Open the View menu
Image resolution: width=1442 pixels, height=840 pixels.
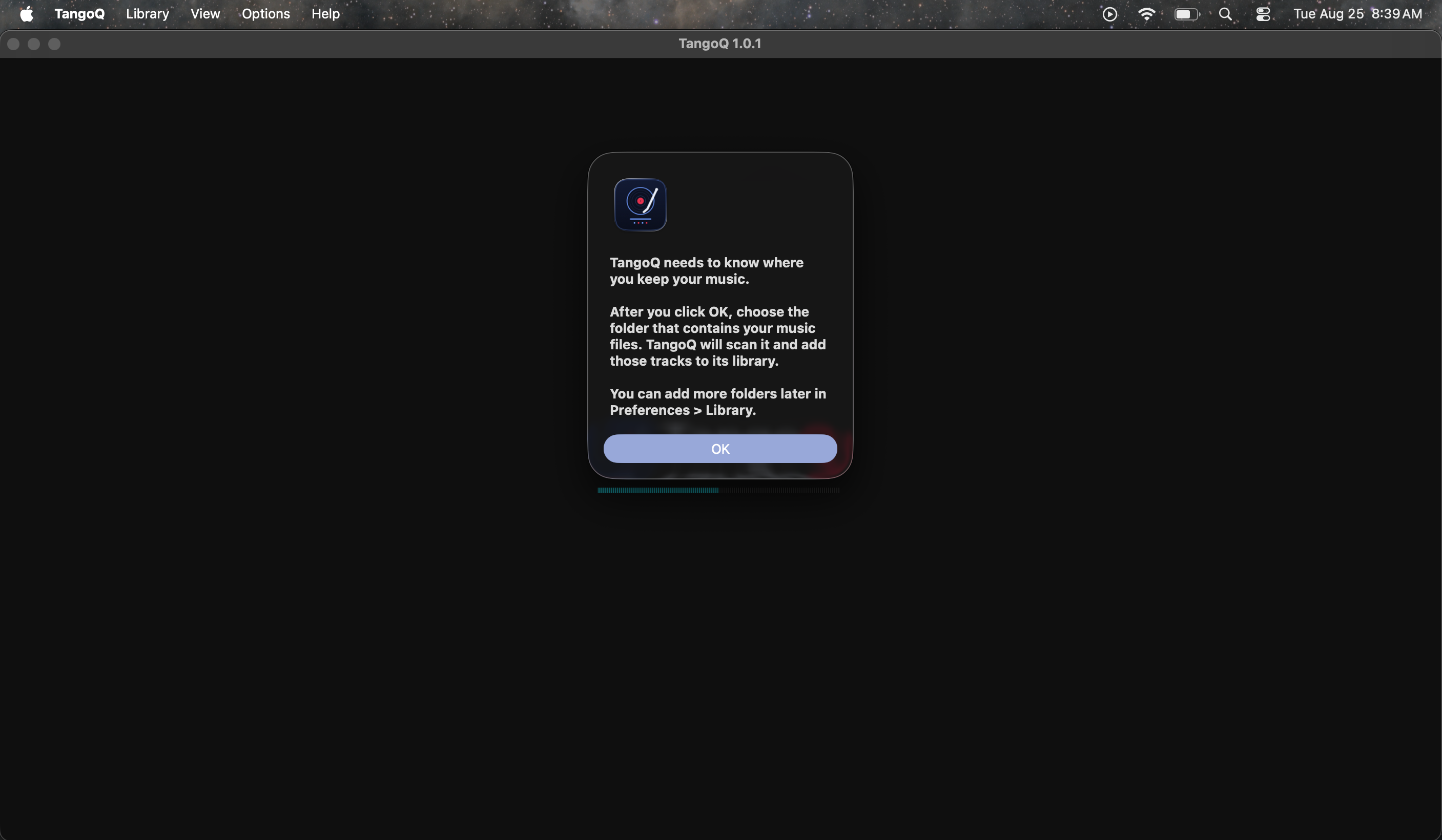click(205, 14)
